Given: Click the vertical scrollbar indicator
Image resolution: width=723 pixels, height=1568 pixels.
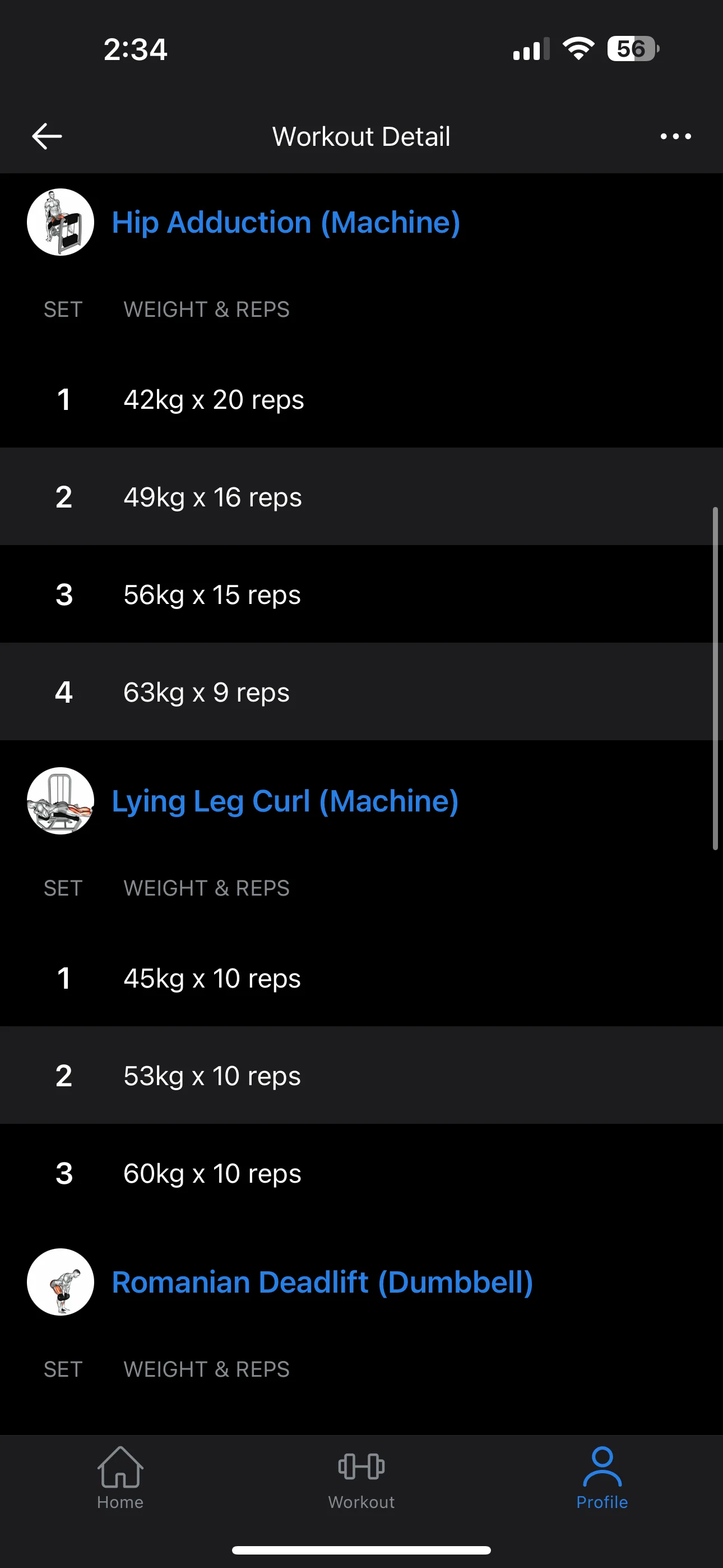Looking at the screenshot, I should click(715, 677).
